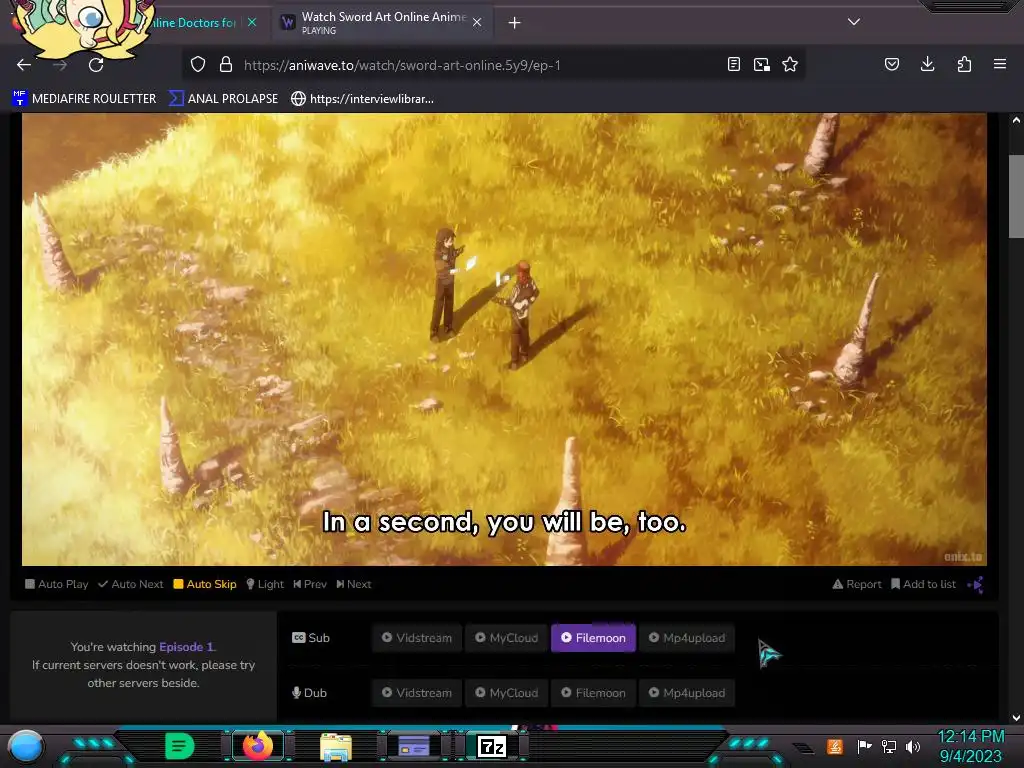Open picture-in-picture icon in address bar
This screenshot has height=768, width=1024.
pyautogui.click(x=761, y=65)
